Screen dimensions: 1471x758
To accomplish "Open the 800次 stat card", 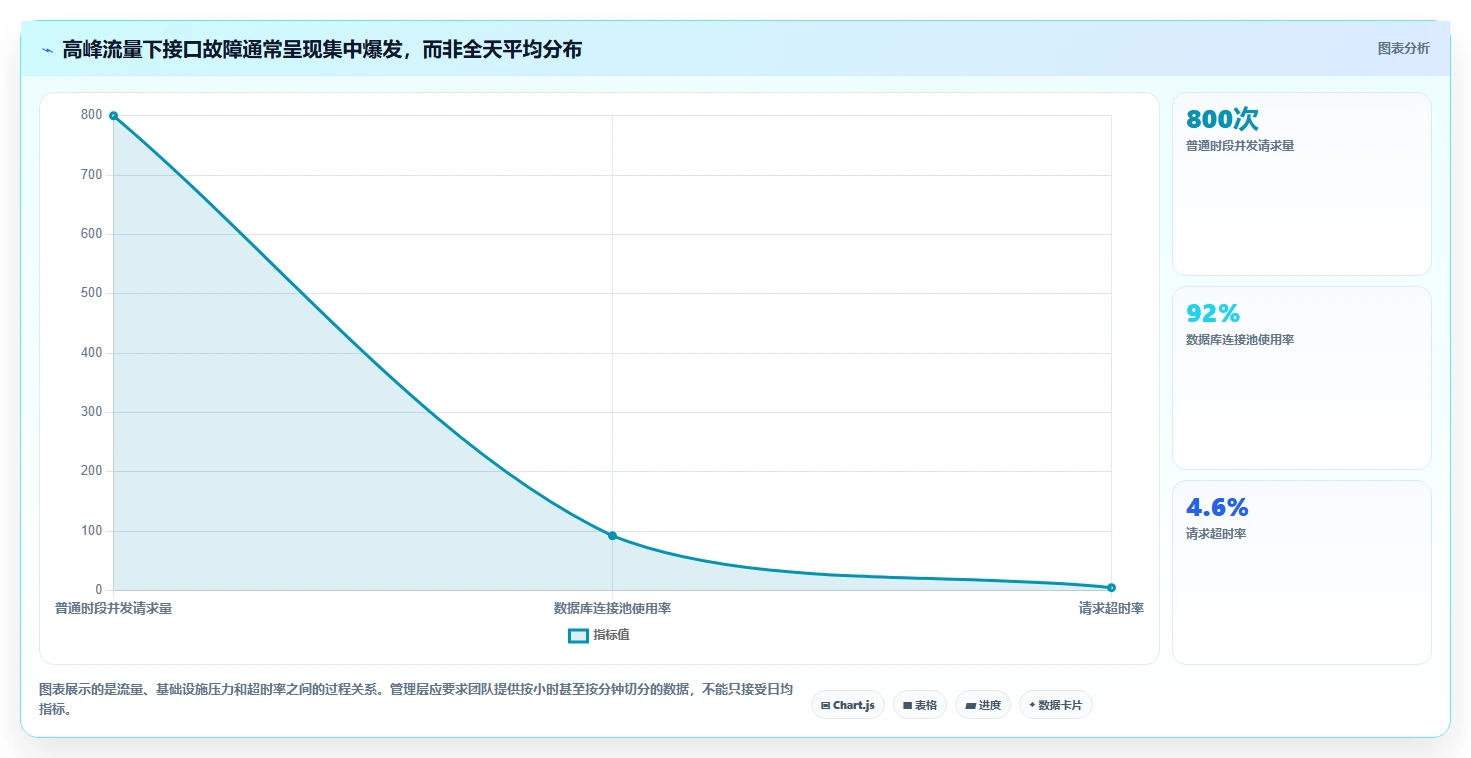I will click(x=1301, y=184).
